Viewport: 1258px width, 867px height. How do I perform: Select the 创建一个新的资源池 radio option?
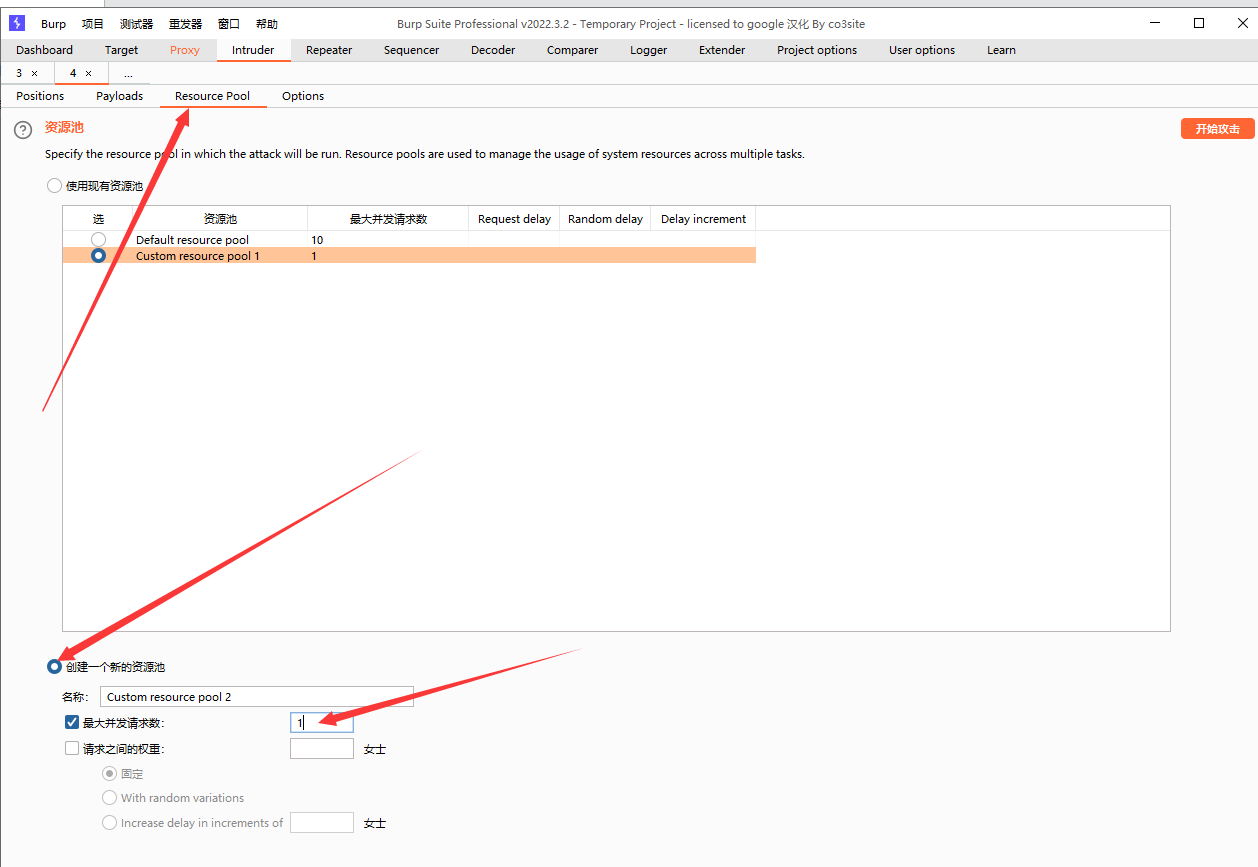click(x=54, y=666)
